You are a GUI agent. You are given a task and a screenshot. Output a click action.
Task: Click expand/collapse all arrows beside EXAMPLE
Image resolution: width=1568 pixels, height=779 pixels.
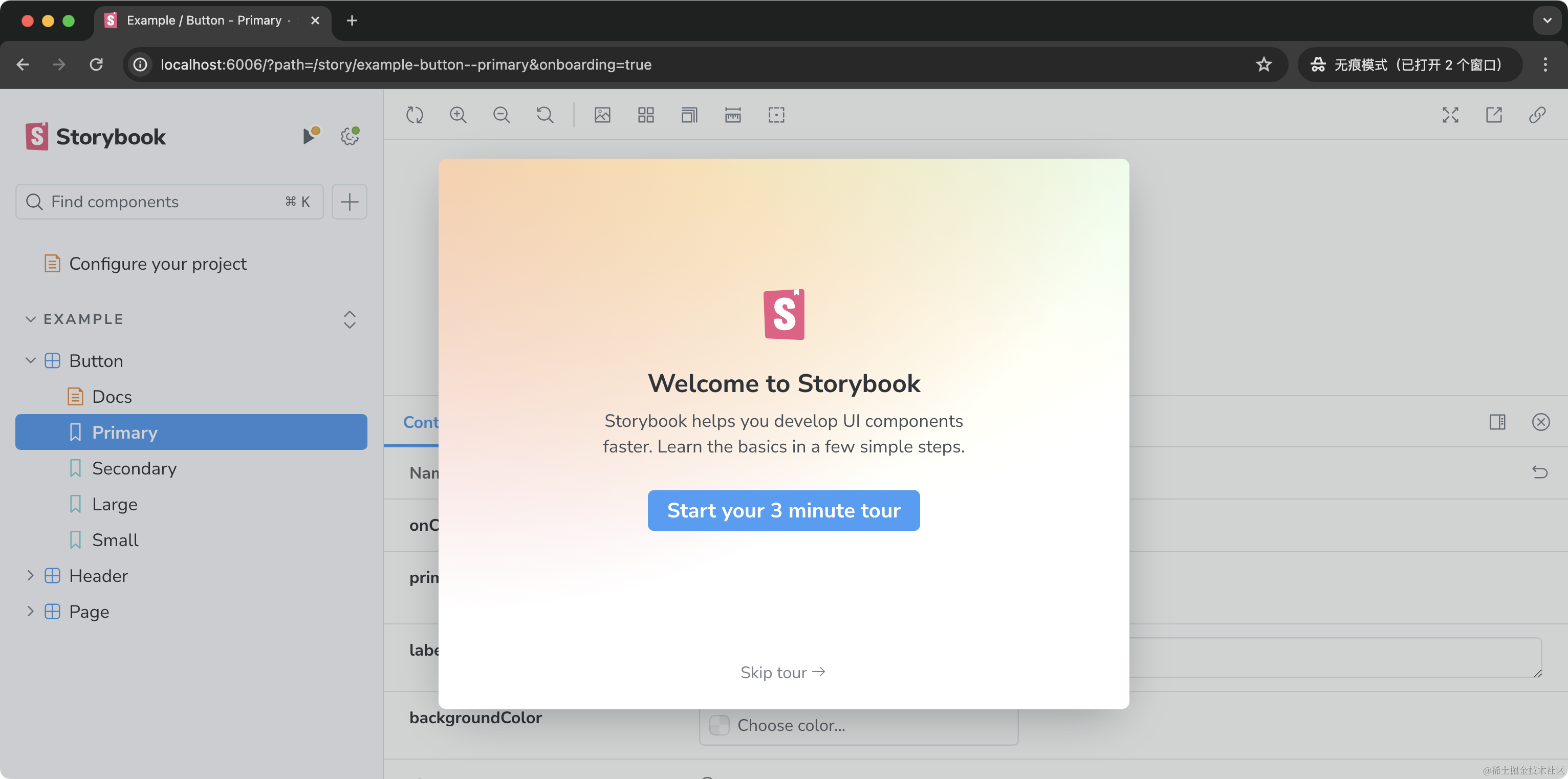click(350, 319)
